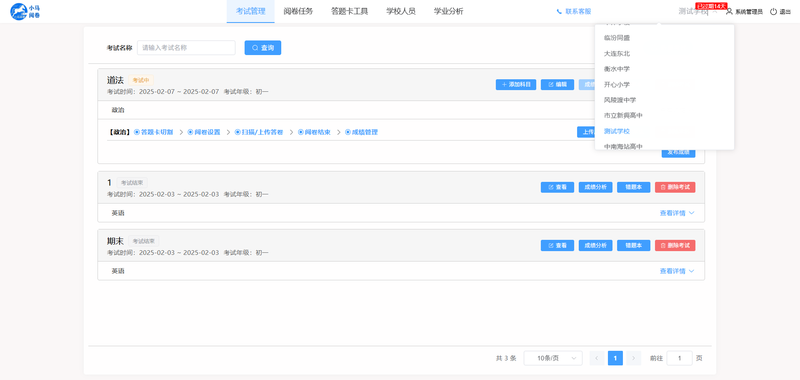Viewport: 800px width, 380px height.
Task: Select the 阅卷设置 step for 政治
Action: pyautogui.click(x=204, y=132)
